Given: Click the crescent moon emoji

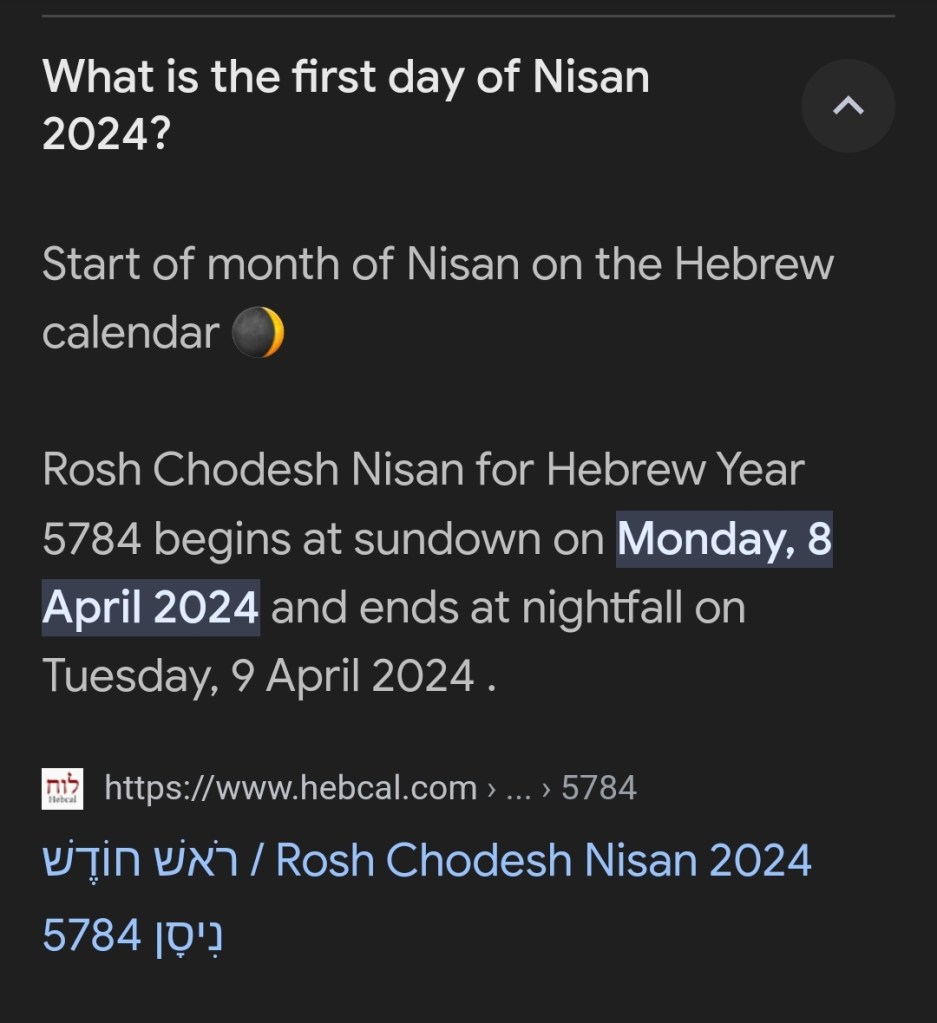Looking at the screenshot, I should pyautogui.click(x=258, y=333).
